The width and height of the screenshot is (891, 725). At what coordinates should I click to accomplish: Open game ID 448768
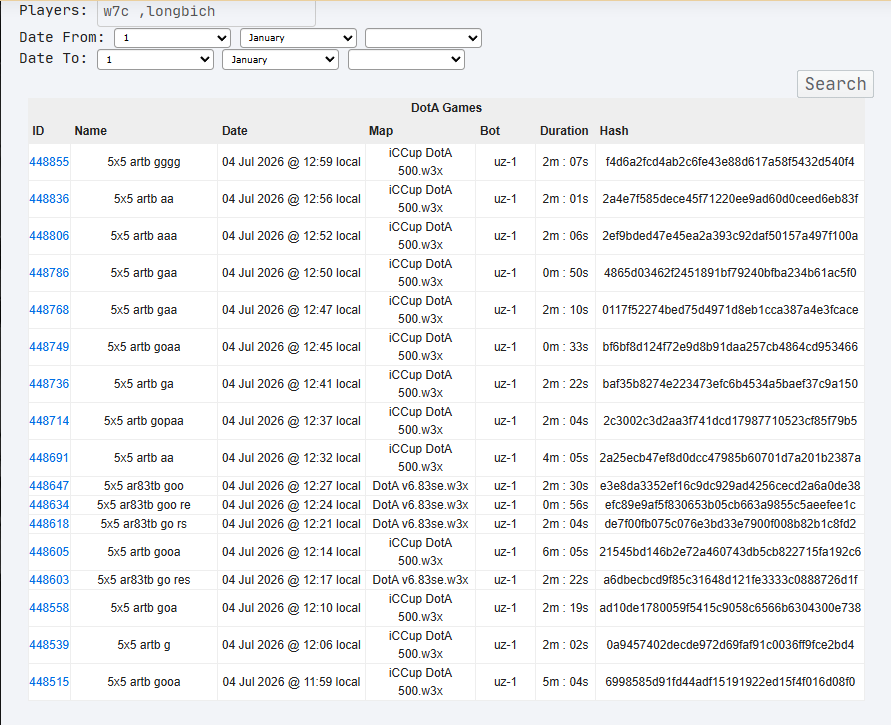[49, 310]
